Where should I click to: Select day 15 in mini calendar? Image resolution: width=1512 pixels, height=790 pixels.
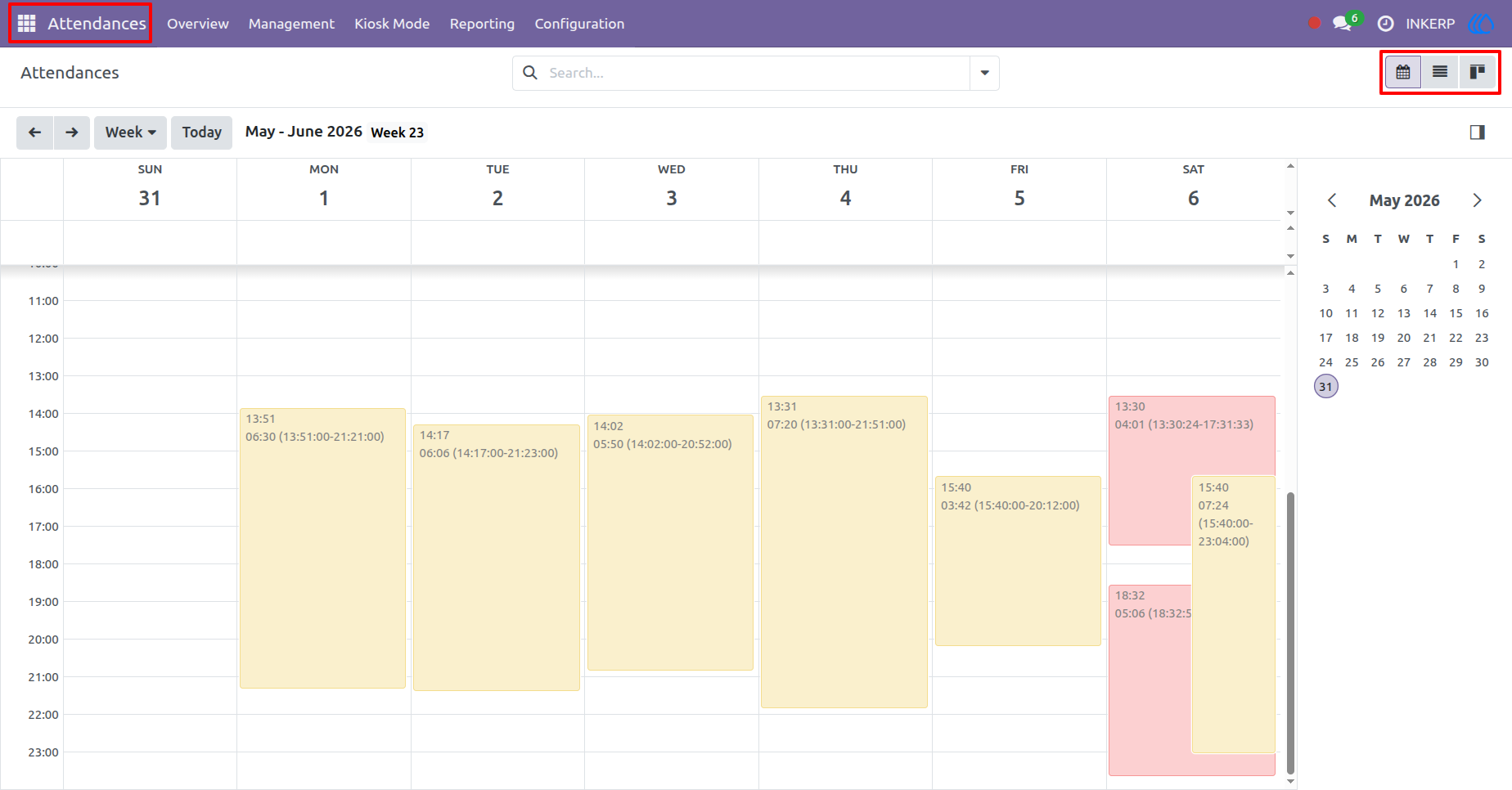point(1456,313)
